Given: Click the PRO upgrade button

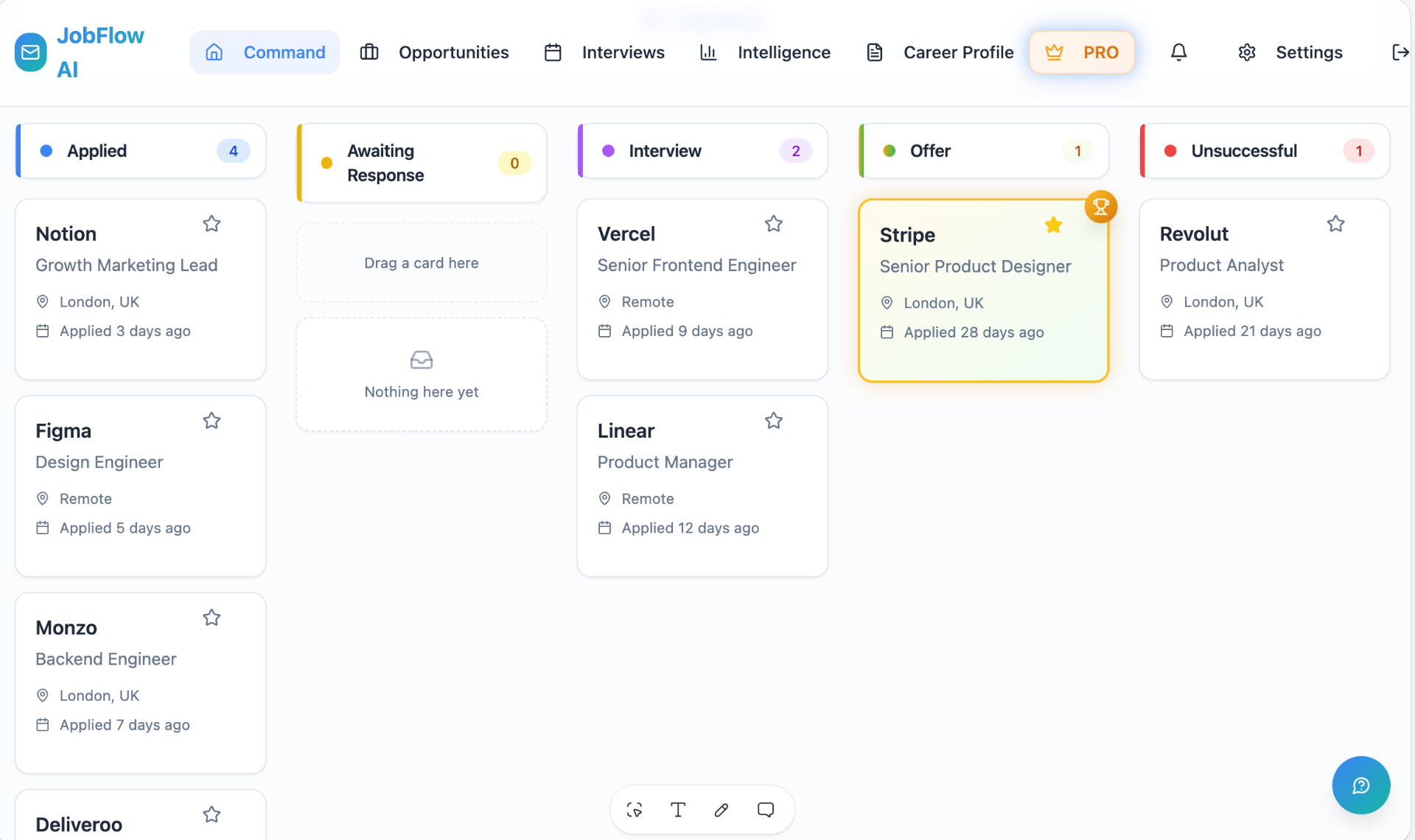Looking at the screenshot, I should [x=1082, y=52].
